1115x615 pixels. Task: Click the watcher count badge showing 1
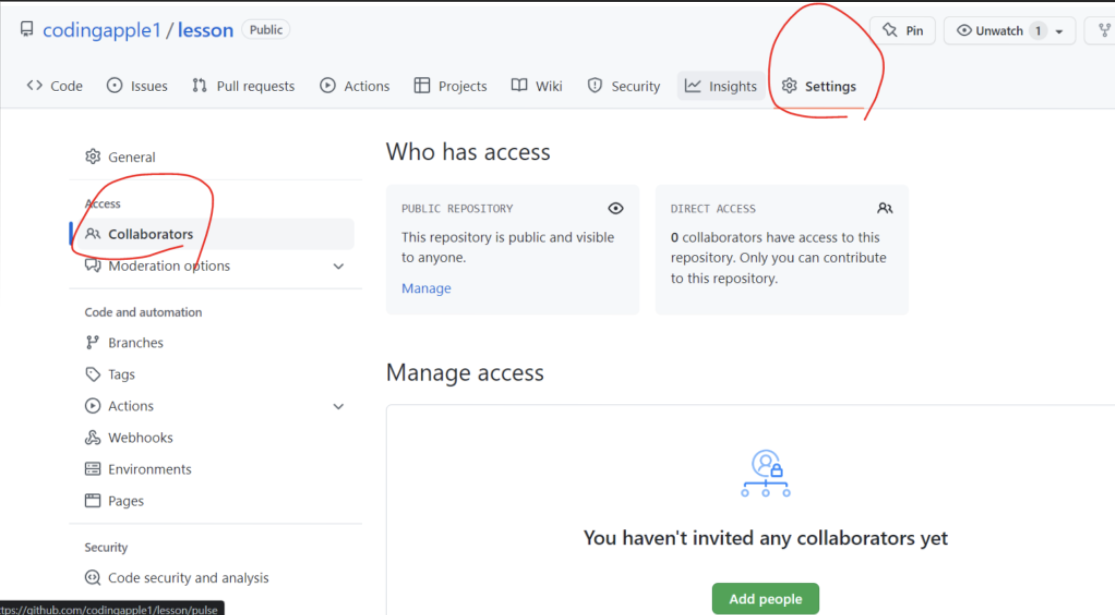1038,31
